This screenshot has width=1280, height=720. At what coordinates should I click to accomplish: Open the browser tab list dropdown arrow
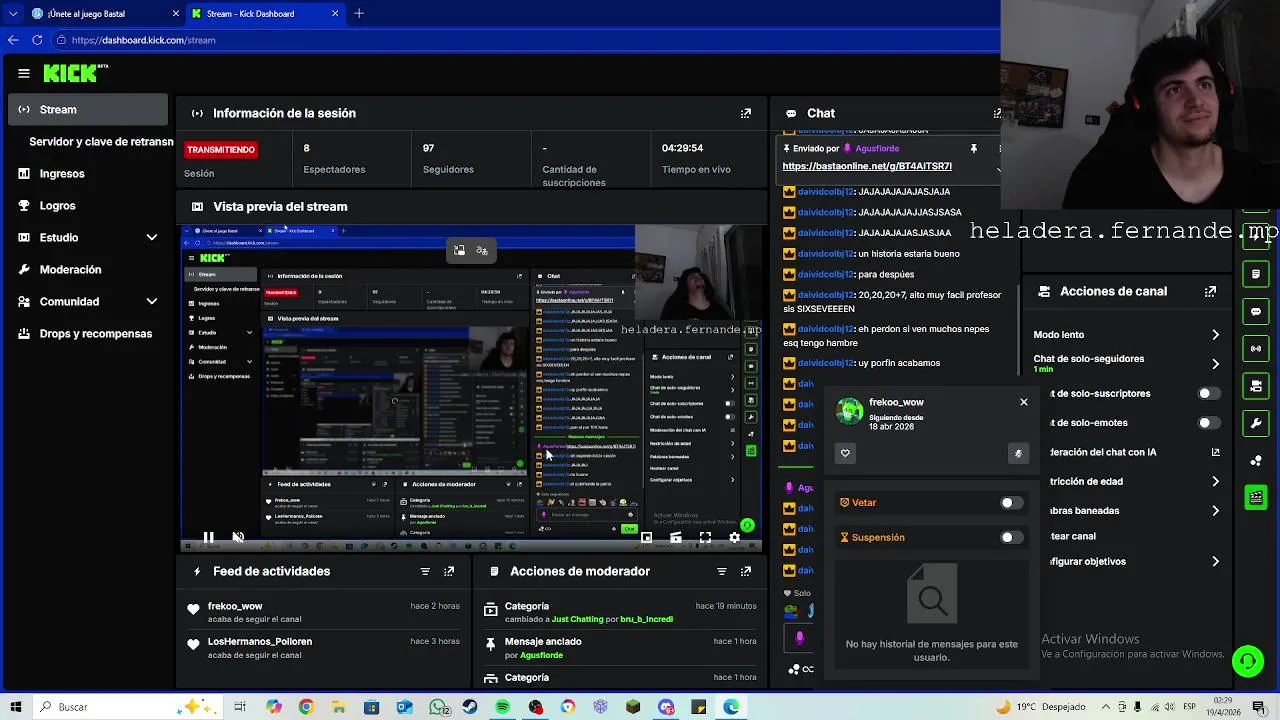point(13,14)
